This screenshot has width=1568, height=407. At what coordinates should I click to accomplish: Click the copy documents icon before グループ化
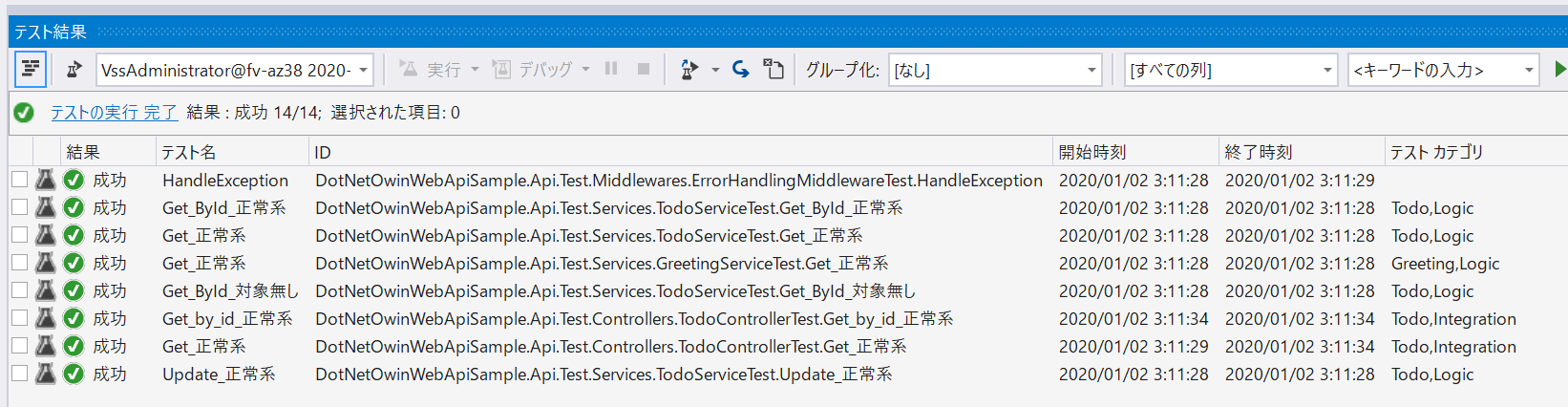pyautogui.click(x=773, y=70)
